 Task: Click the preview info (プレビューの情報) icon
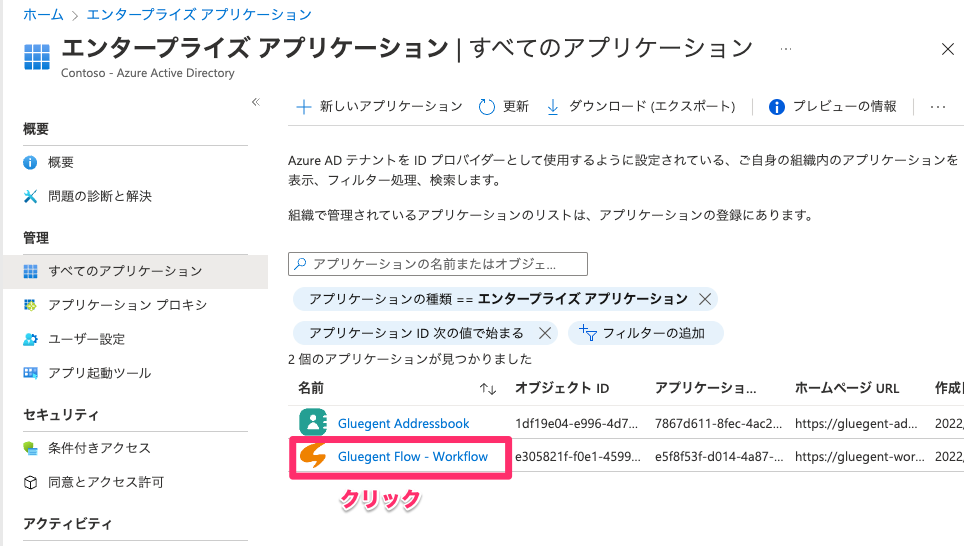[777, 107]
